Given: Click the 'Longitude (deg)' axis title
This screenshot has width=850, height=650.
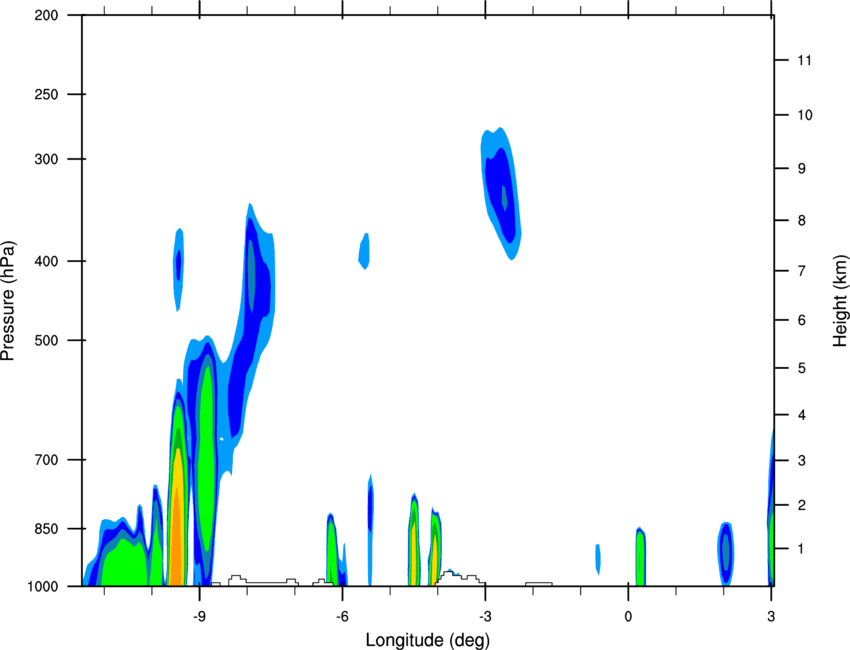Looking at the screenshot, I should [427, 640].
